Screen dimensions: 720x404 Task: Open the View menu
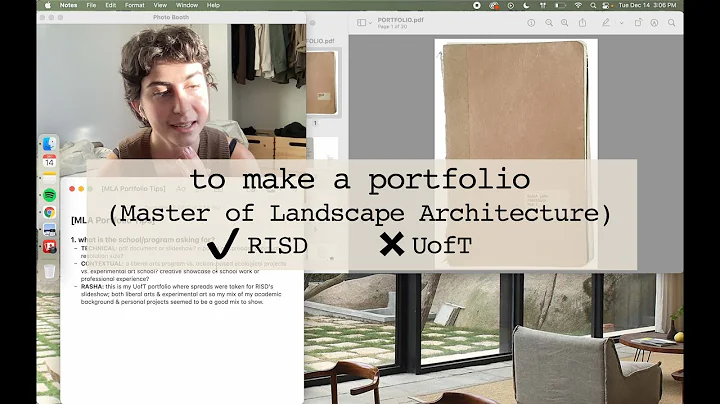coord(160,5)
